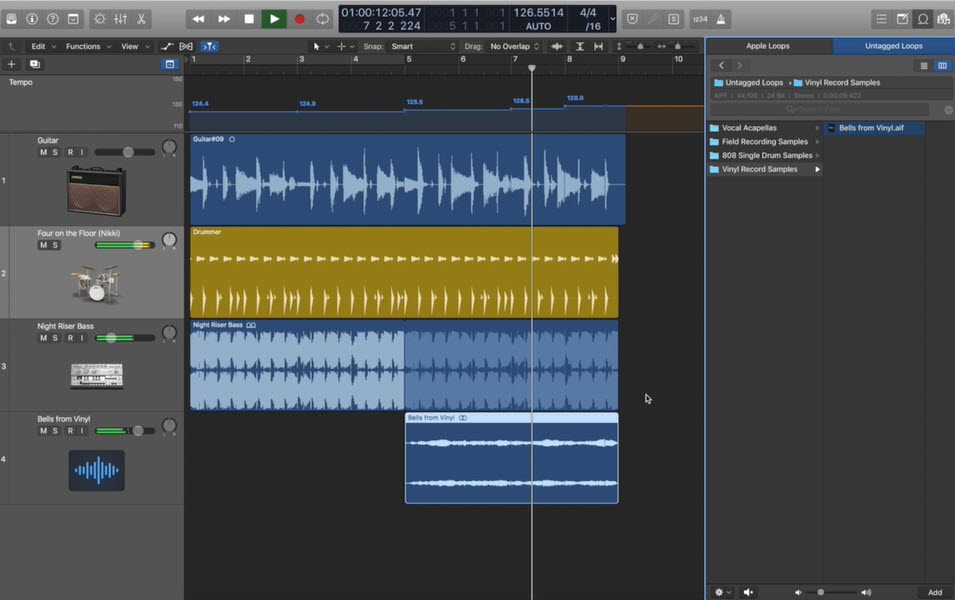Solo the Night Riser Bass track

click(x=57, y=338)
